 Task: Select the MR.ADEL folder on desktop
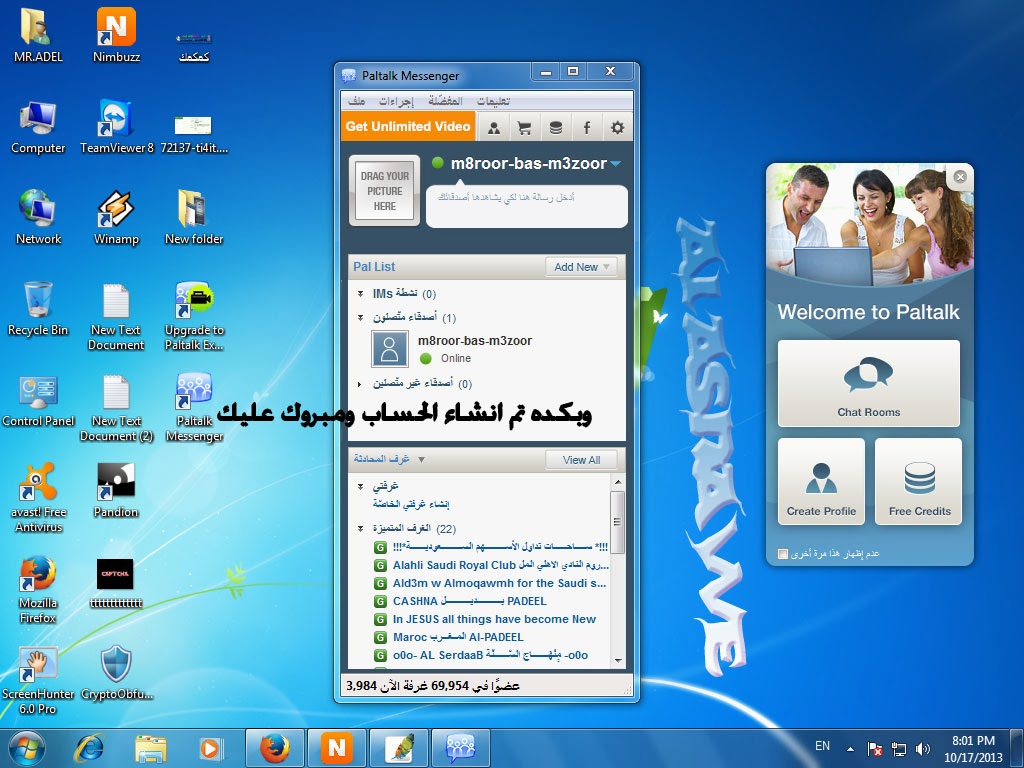point(38,35)
